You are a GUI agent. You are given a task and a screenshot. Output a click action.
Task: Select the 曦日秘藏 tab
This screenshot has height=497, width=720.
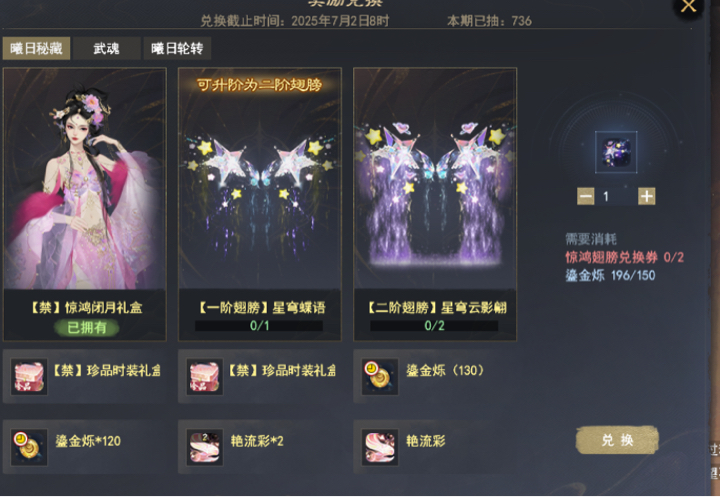click(36, 48)
